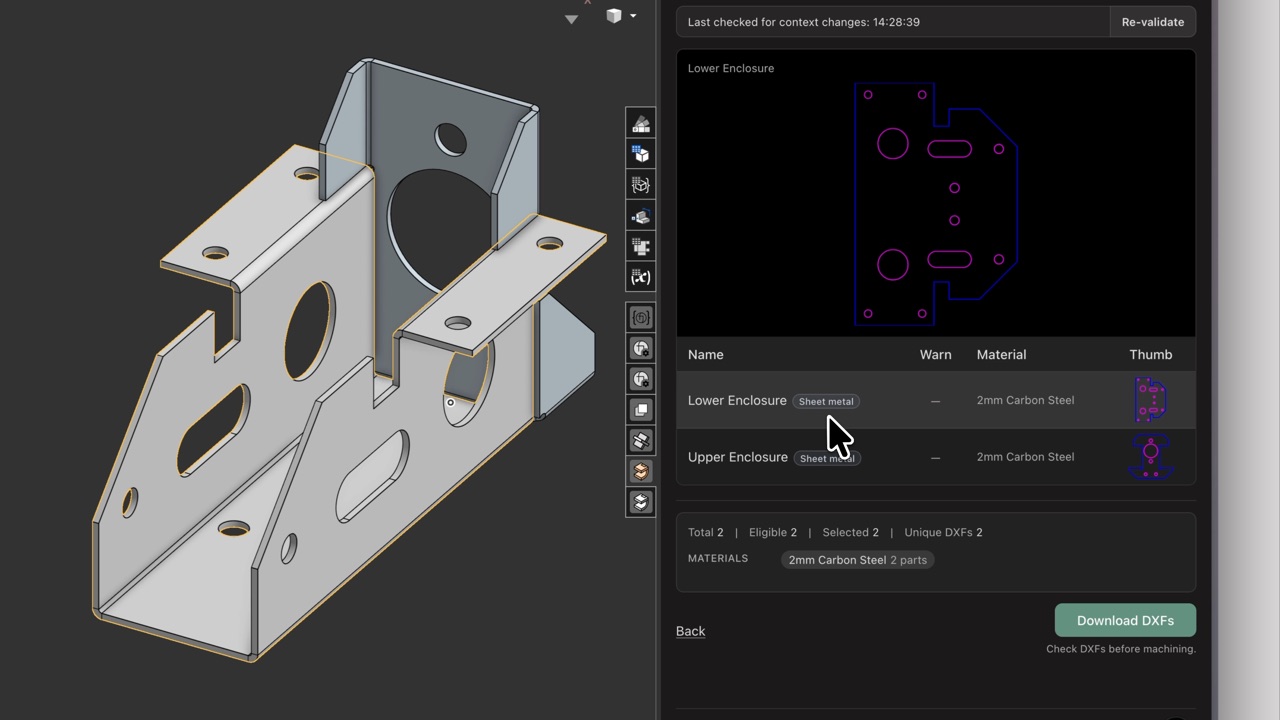The image size is (1280, 720).
Task: Click the stacked layers bottom panel icon
Action: [641, 502]
